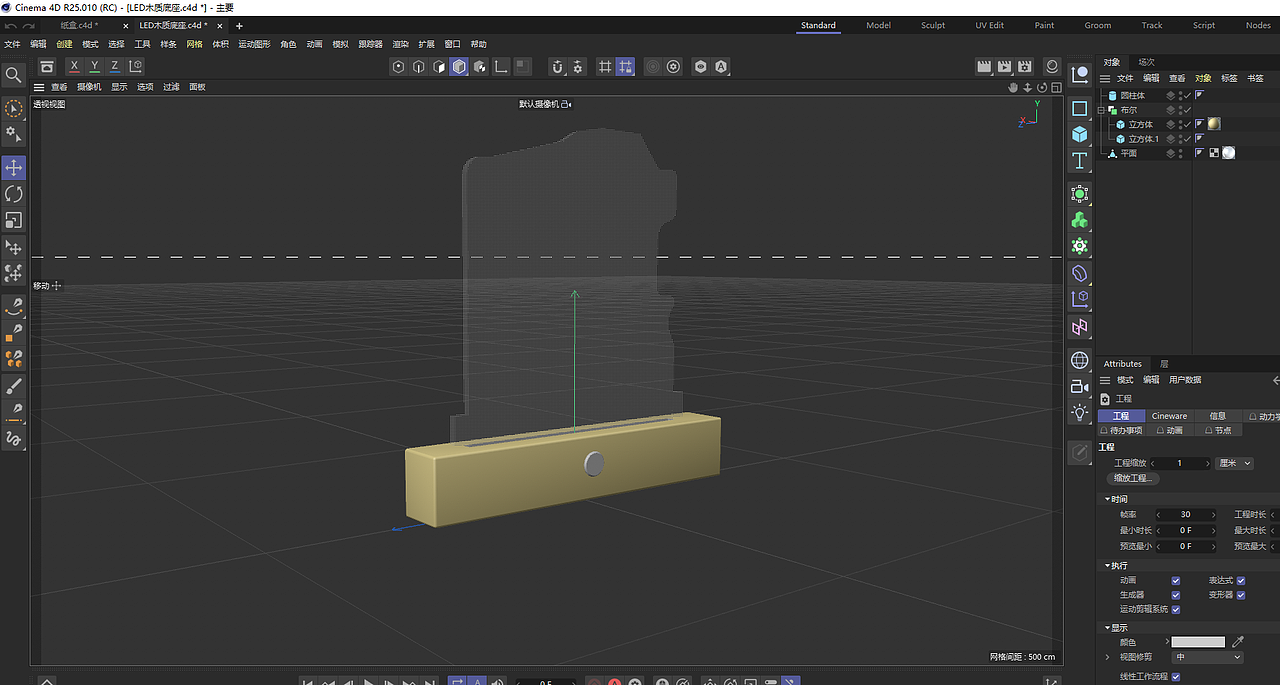Image resolution: width=1280 pixels, height=685 pixels.
Task: Click the Text object icon in the right sidebar
Action: (1080, 160)
